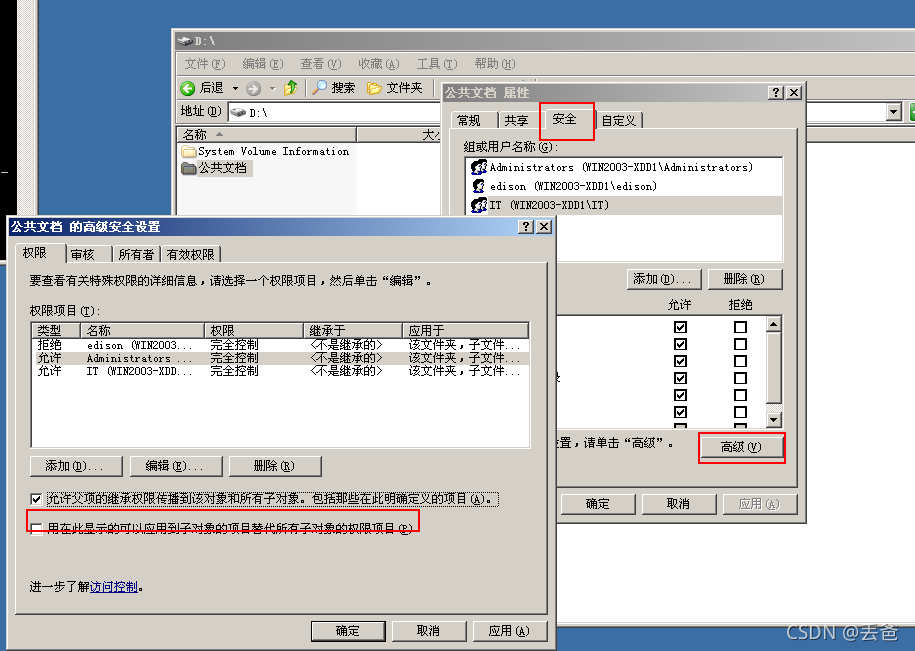Click 应用(A) in advanced security dialog

coord(509,631)
